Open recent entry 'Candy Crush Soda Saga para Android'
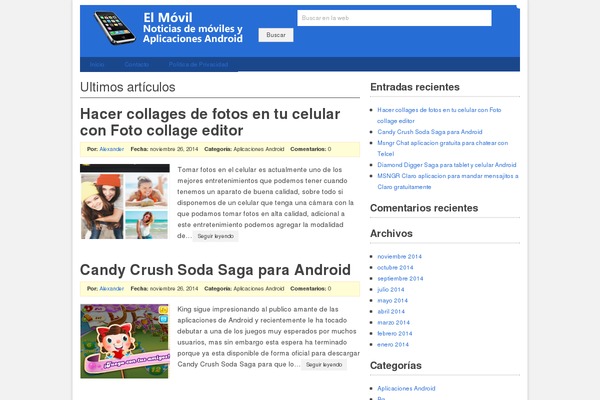Screen dimensions: 600x400 pos(430,132)
